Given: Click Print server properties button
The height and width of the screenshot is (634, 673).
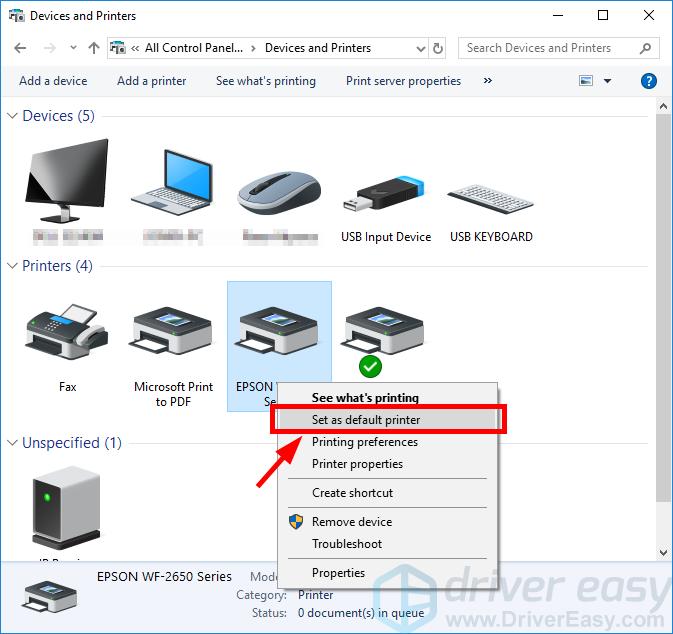Looking at the screenshot, I should pos(403,81).
